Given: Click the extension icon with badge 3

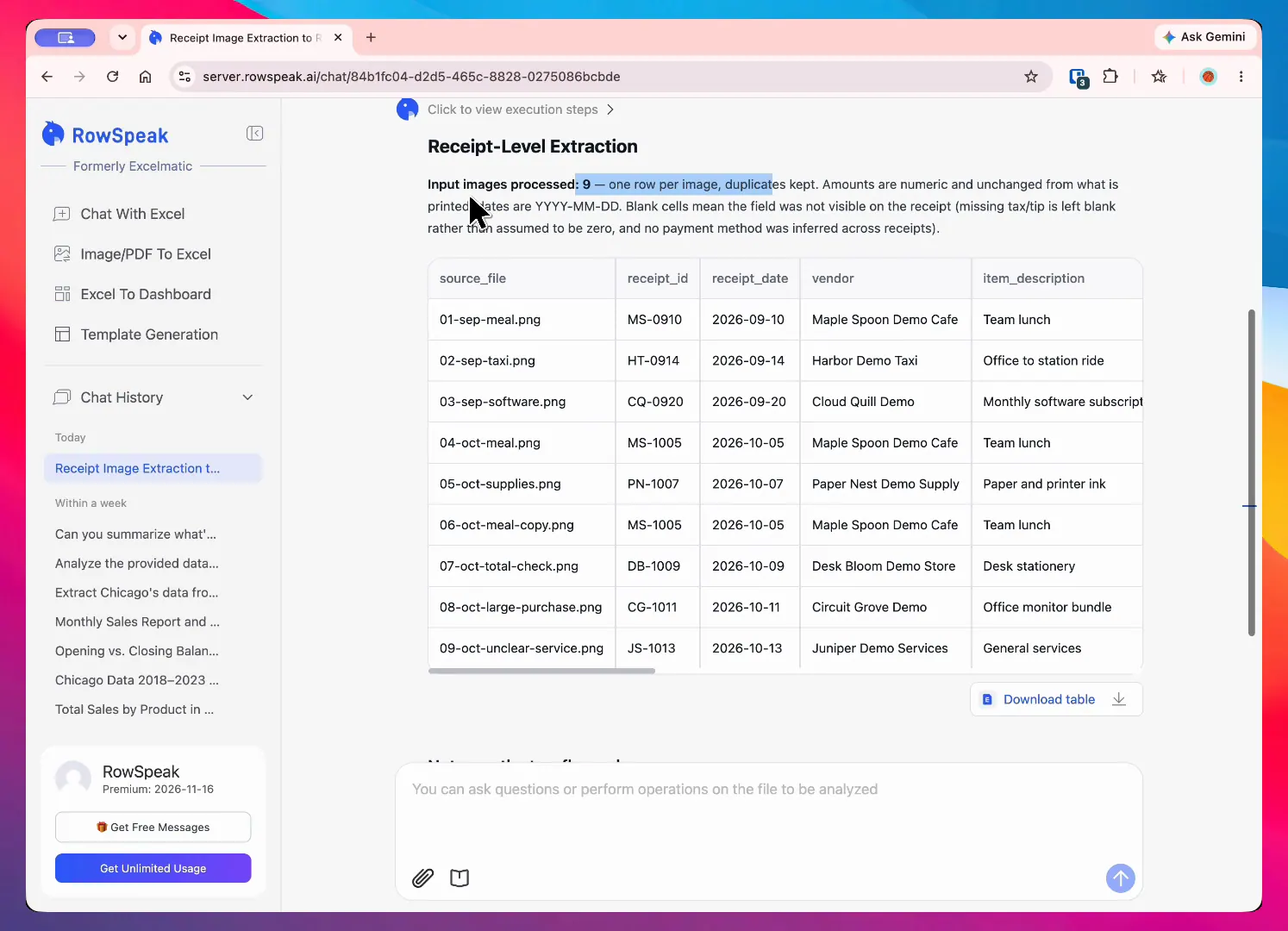Looking at the screenshot, I should pos(1079,78).
